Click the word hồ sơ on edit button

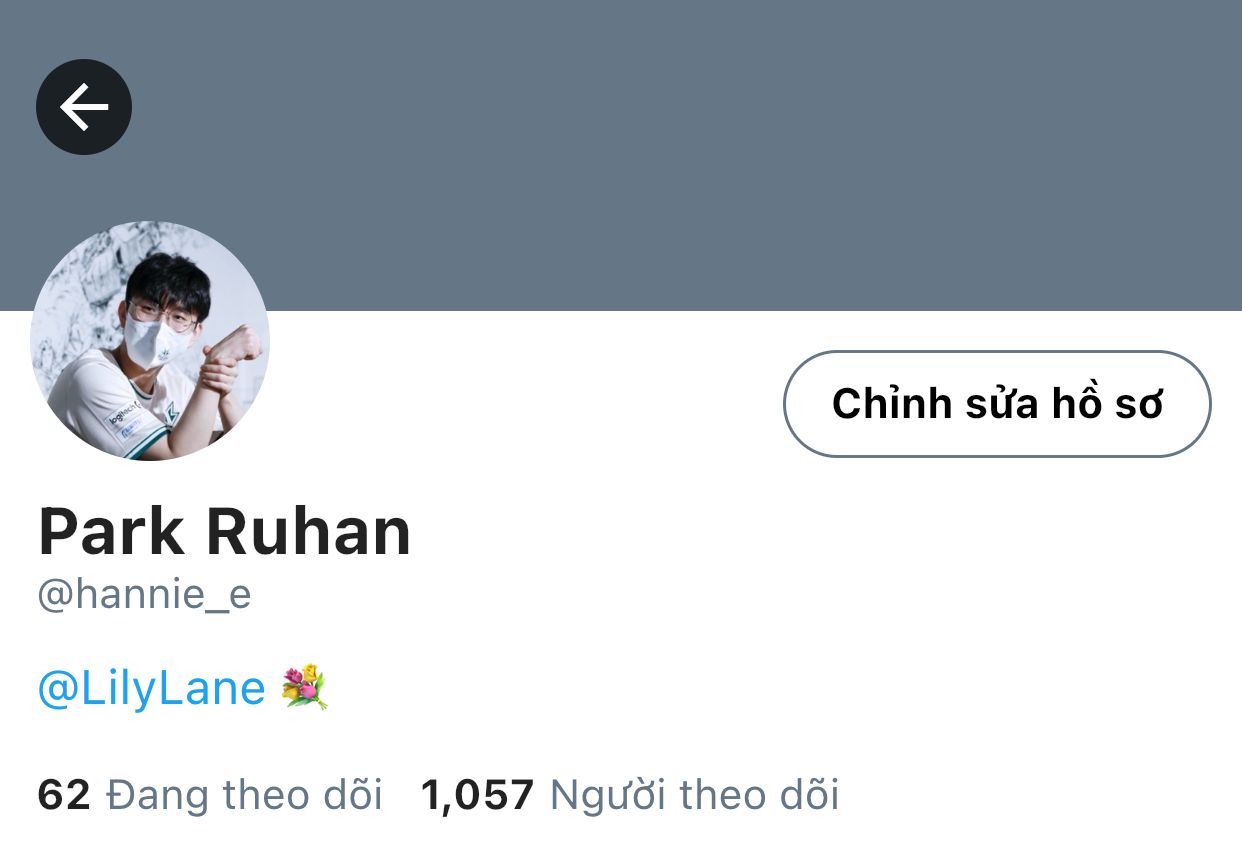[1107, 403]
